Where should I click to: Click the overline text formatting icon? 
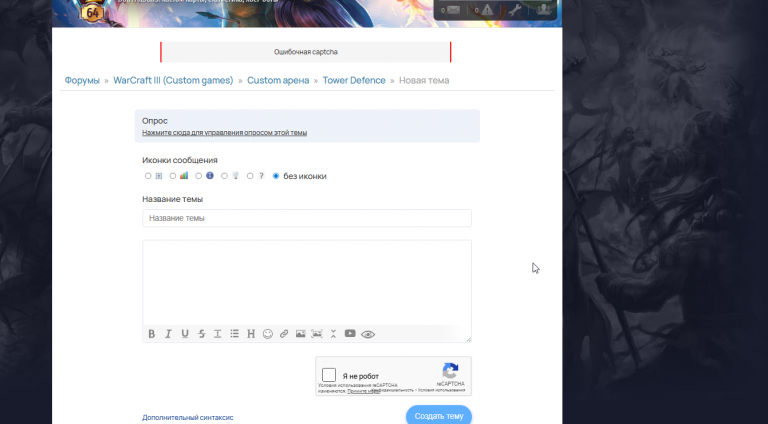217,334
